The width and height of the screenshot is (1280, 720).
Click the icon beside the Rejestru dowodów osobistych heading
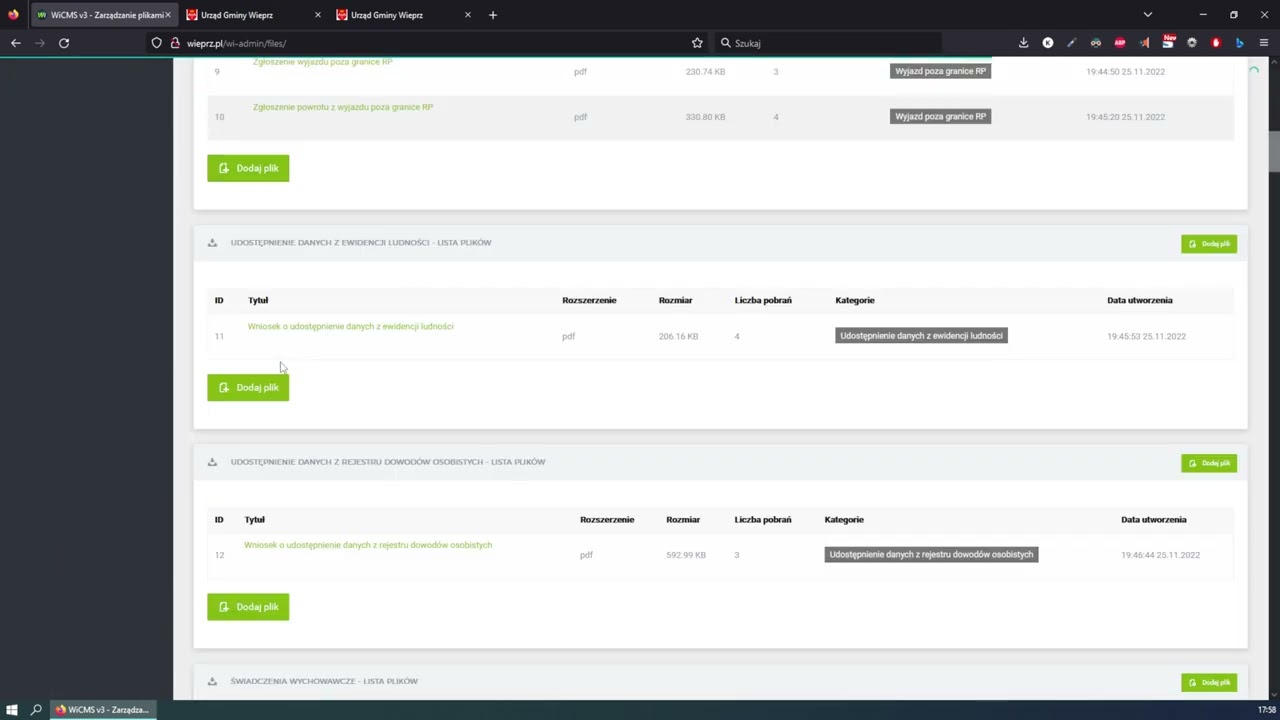[x=212, y=462]
